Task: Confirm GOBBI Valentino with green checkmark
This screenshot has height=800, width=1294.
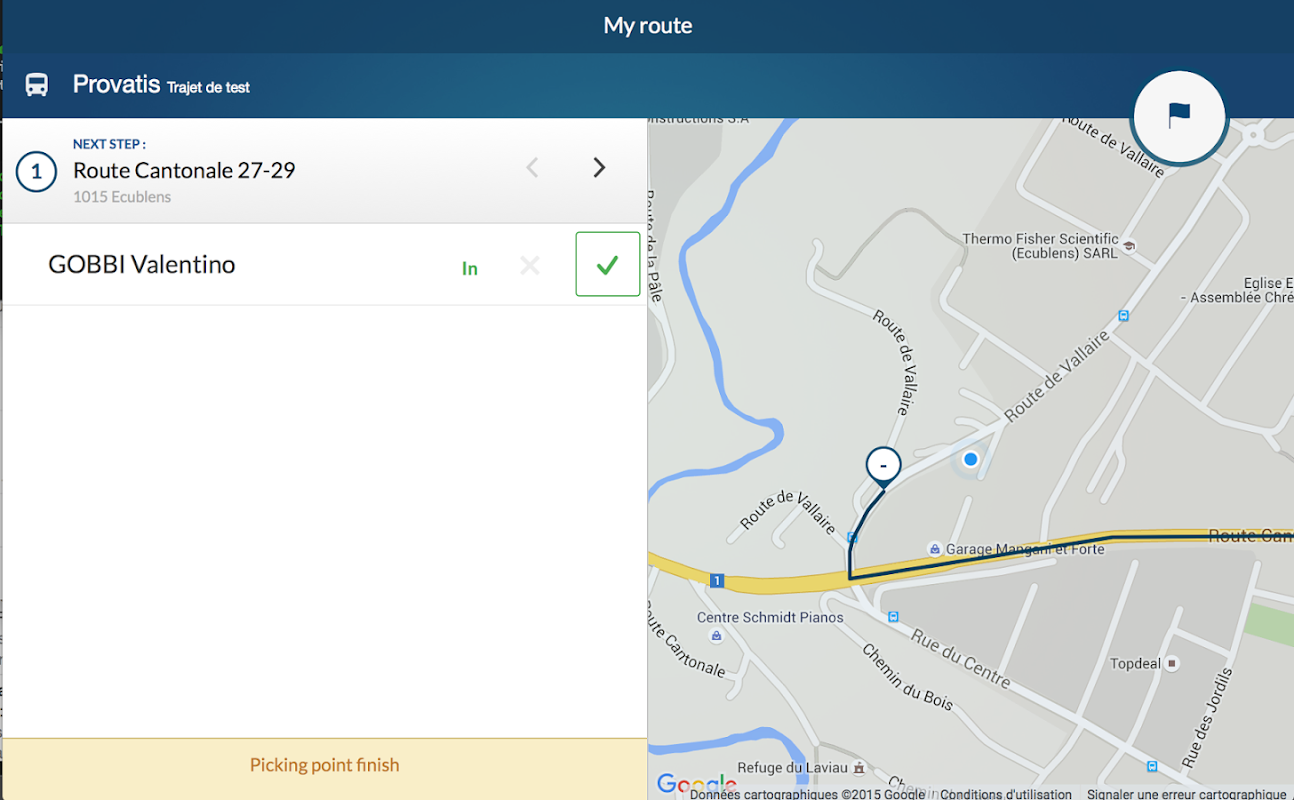Action: [607, 264]
